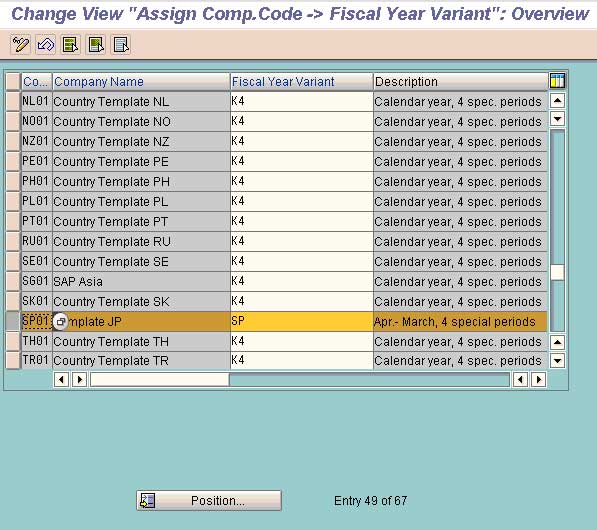Toggle row selector for NL01
Viewport: 597px width, 530px height.
(x=13, y=101)
